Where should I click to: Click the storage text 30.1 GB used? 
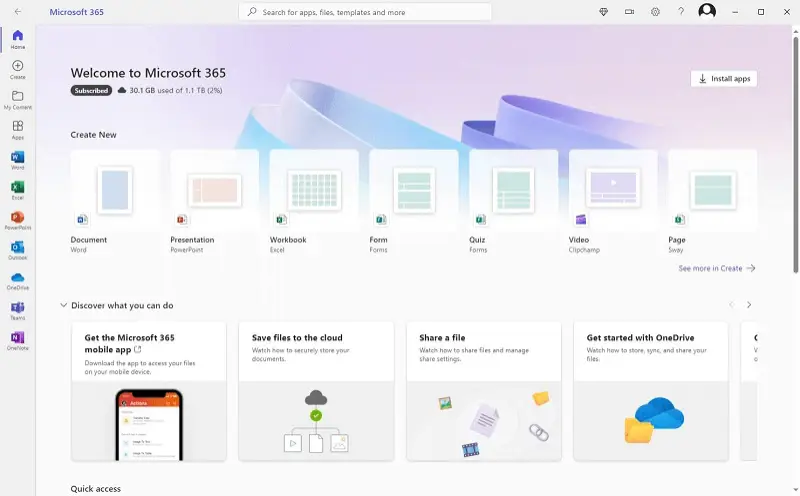(x=176, y=90)
